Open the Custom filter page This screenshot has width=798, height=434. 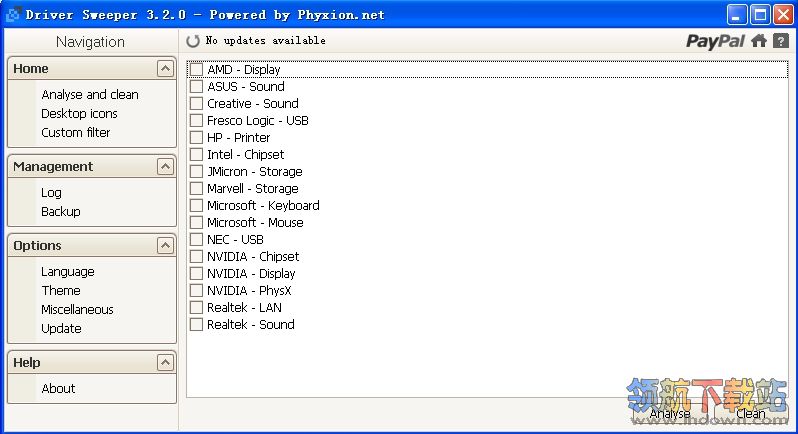[76, 133]
